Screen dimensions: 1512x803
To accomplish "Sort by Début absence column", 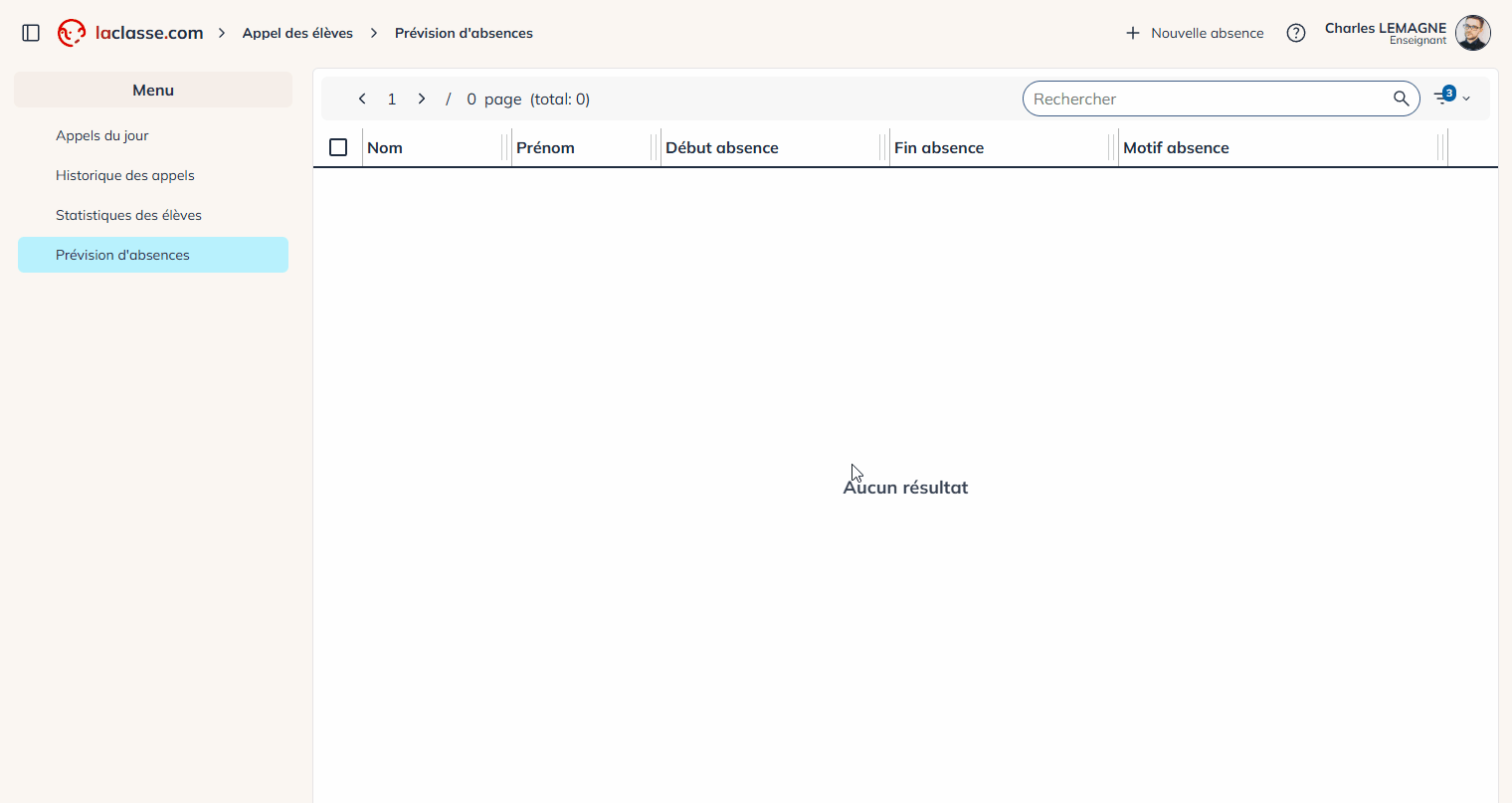I will (x=721, y=147).
